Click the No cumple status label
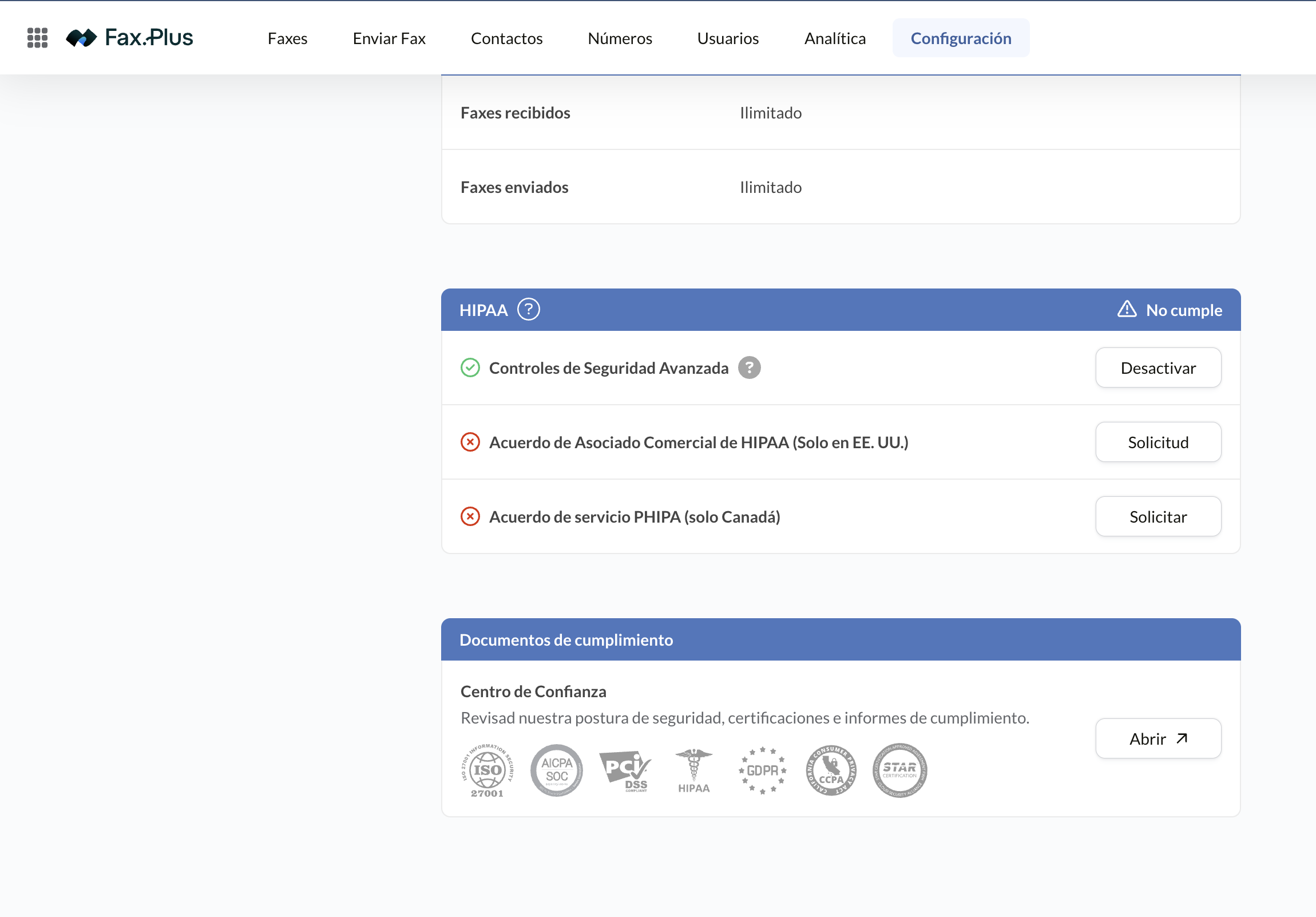Screen dimensions: 1316x917 pyautogui.click(x=1184, y=310)
